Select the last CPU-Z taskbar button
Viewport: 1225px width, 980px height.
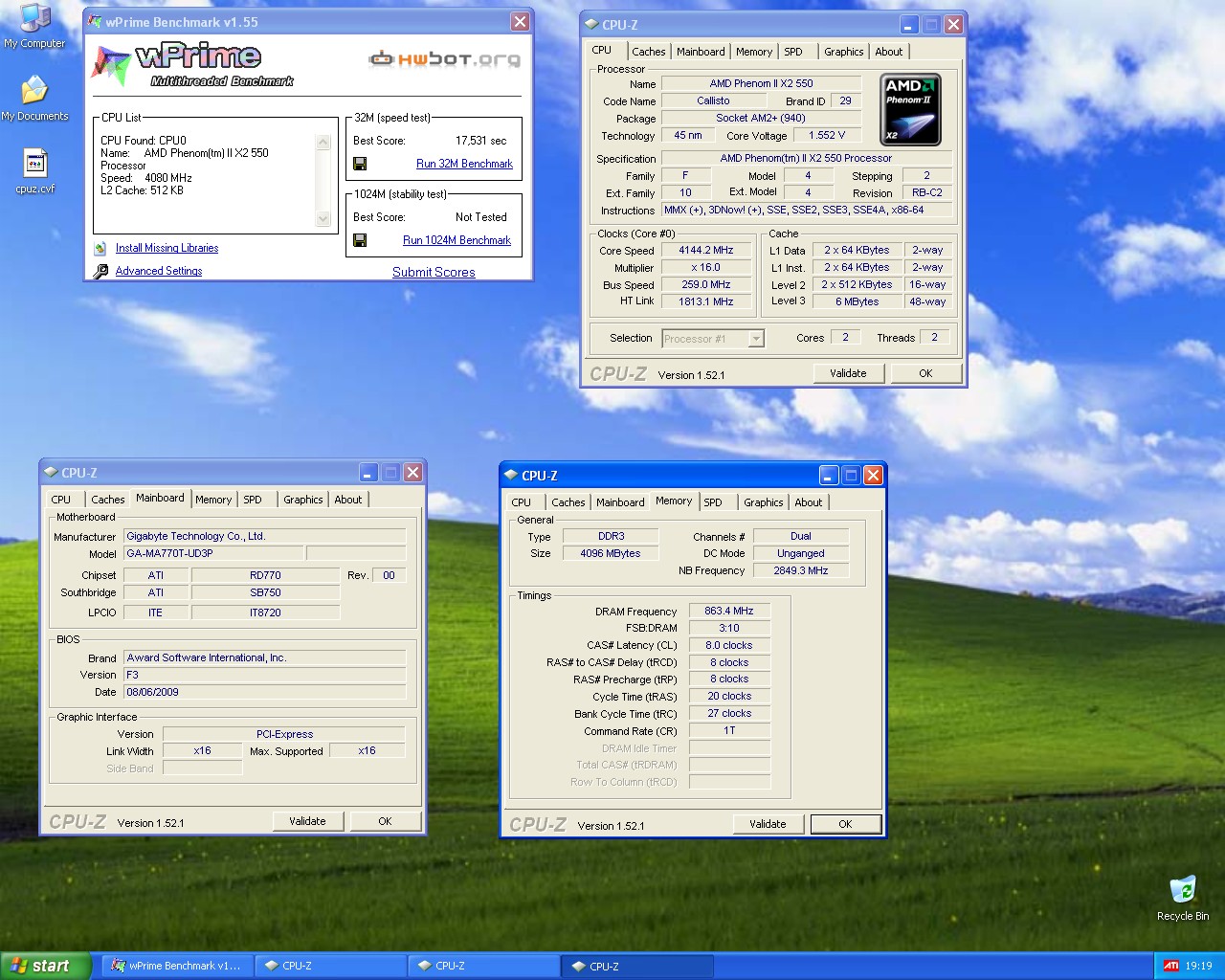(637, 966)
